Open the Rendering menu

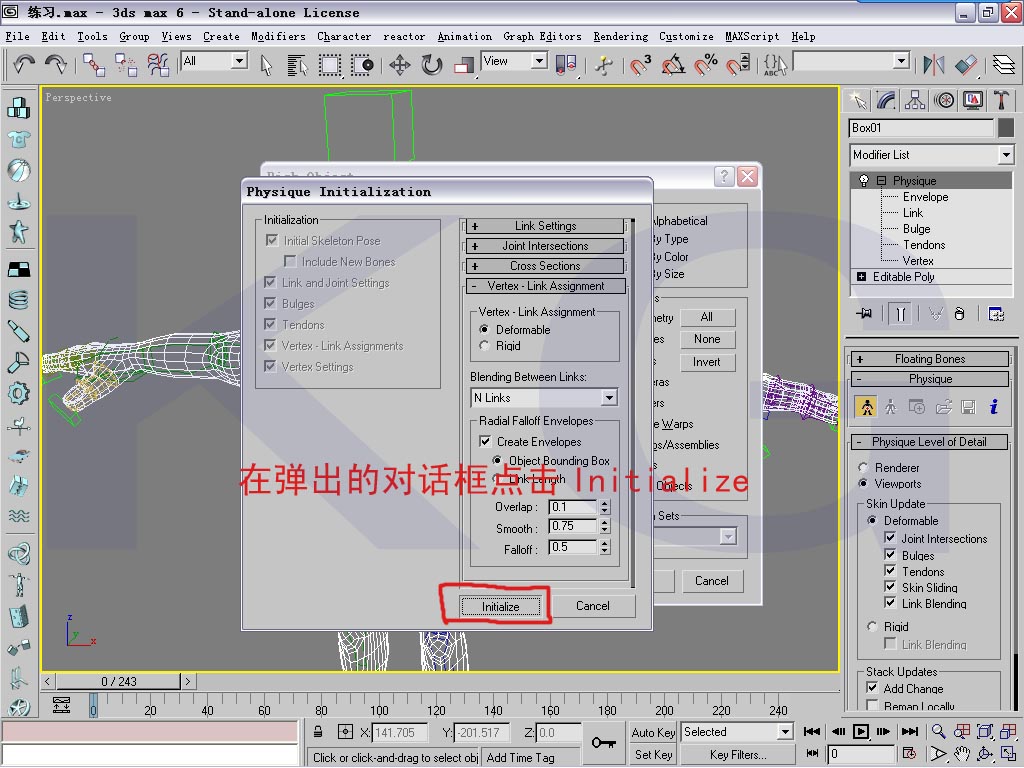point(620,37)
